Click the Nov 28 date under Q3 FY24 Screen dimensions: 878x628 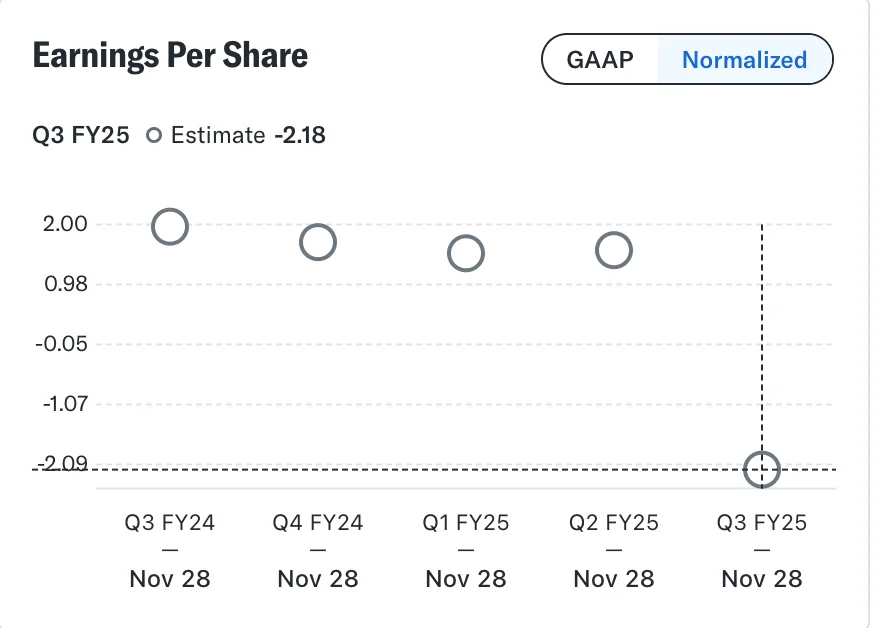[x=170, y=579]
